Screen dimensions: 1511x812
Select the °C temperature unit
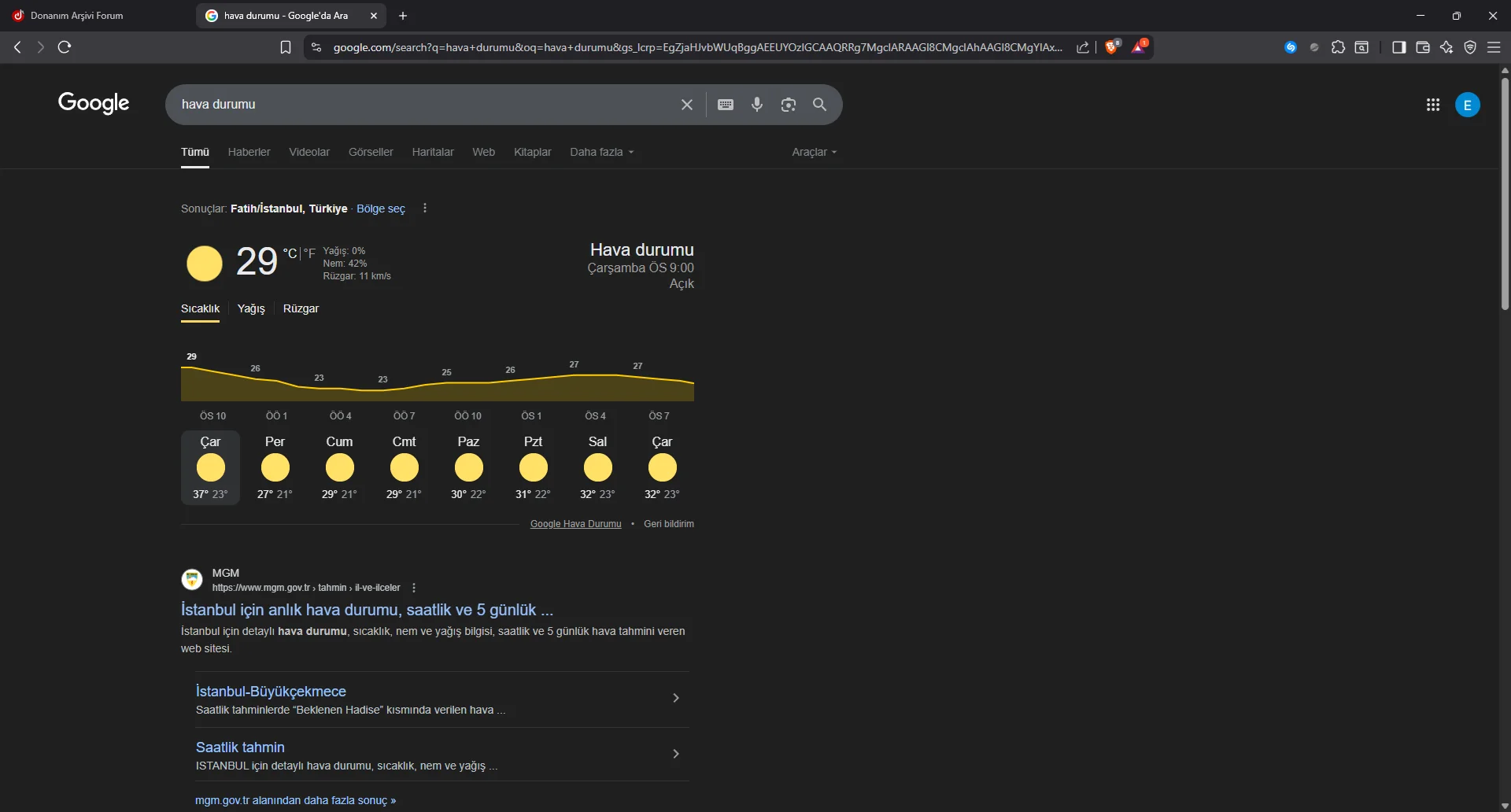coord(290,253)
